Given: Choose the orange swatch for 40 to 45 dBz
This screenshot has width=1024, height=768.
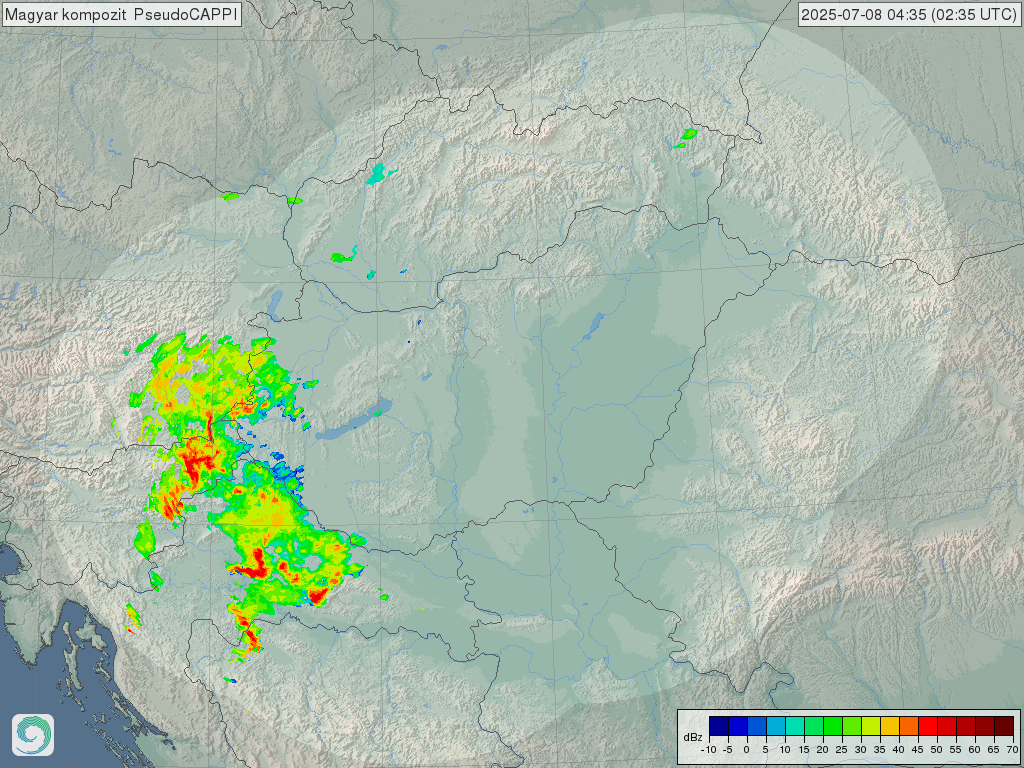Looking at the screenshot, I should click(909, 726).
